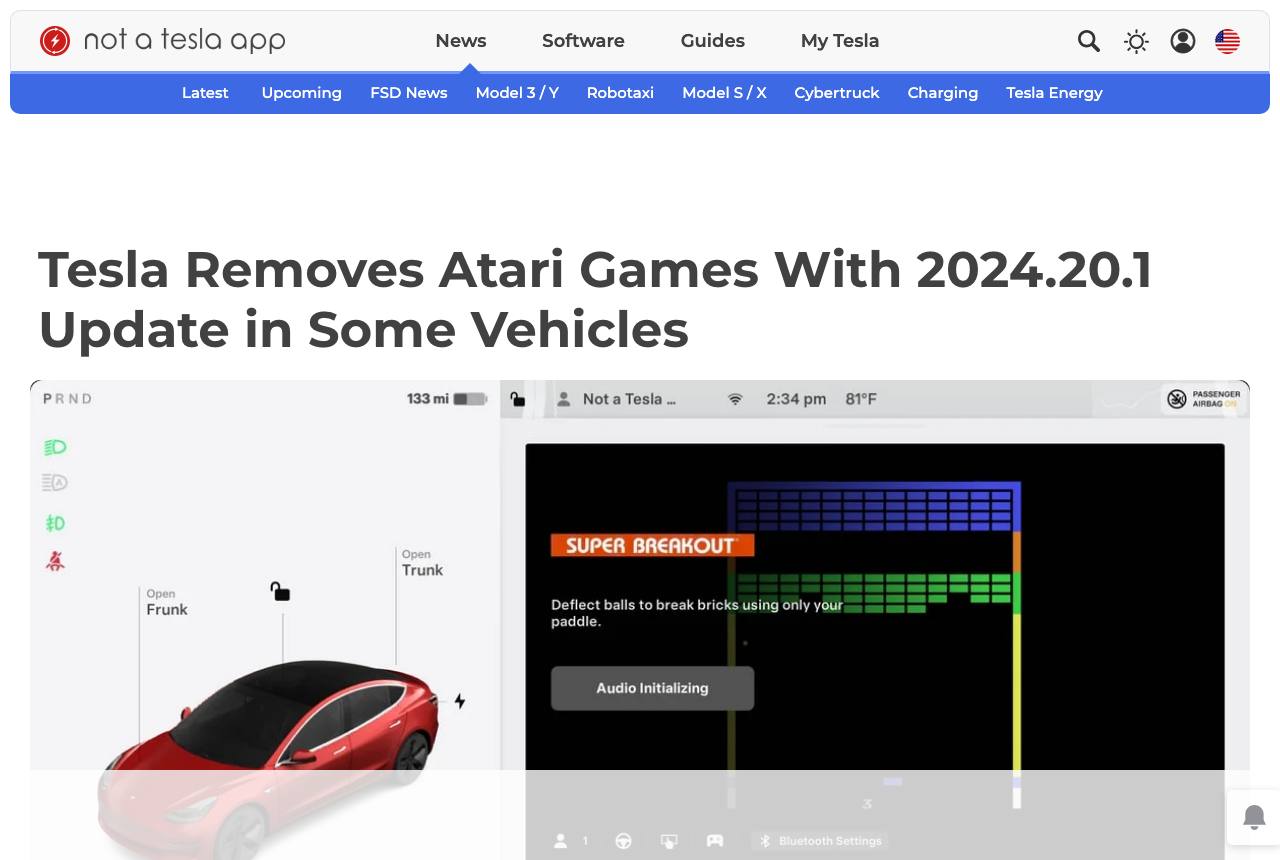This screenshot has width=1280, height=860.
Task: Change region using the US flag icon
Action: click(1227, 41)
